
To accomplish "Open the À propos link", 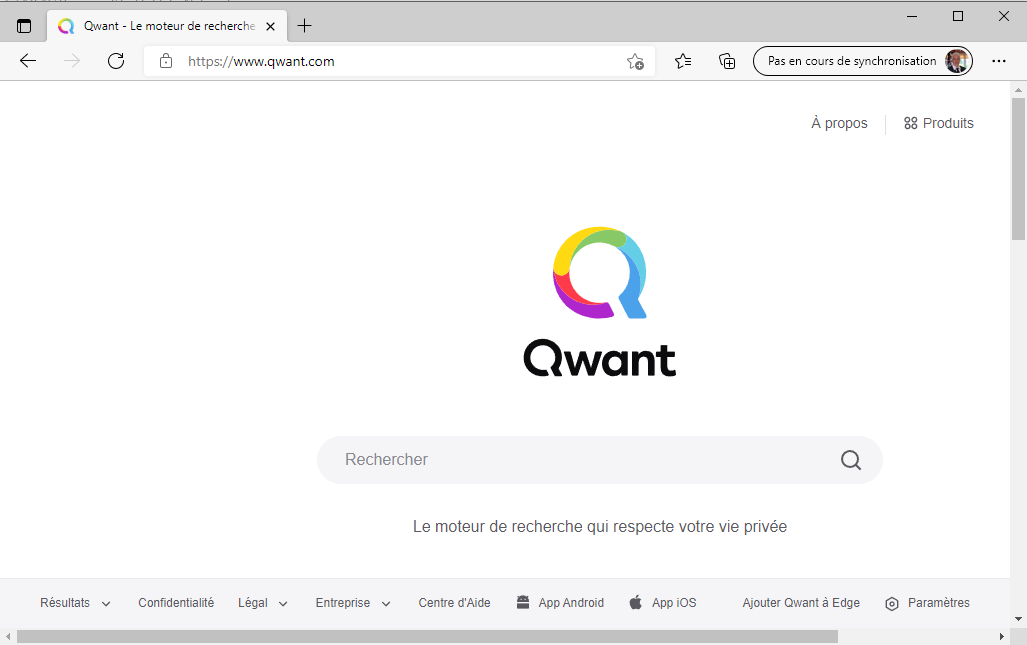I will click(839, 123).
